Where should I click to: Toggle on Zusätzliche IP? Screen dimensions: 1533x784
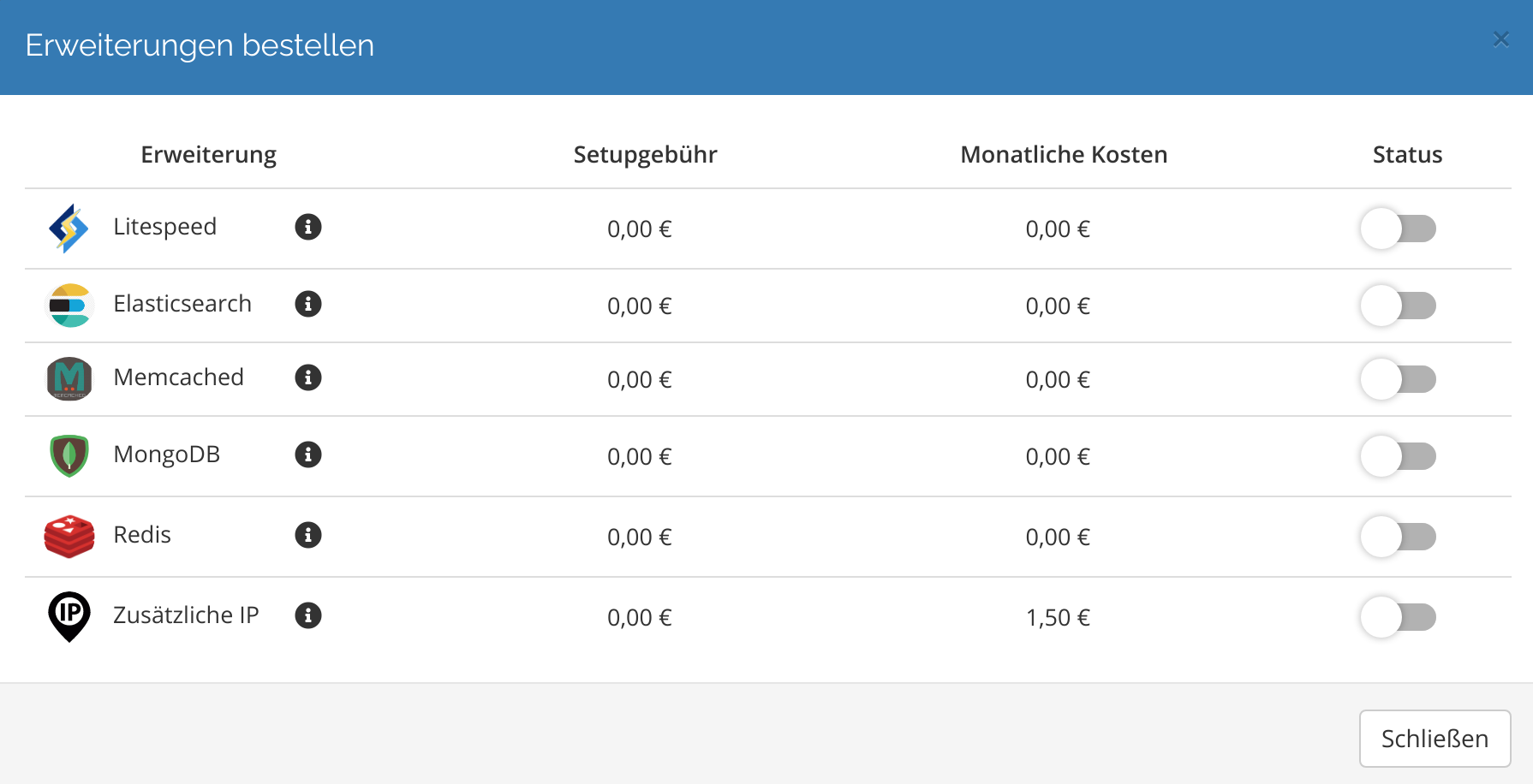click(1398, 617)
